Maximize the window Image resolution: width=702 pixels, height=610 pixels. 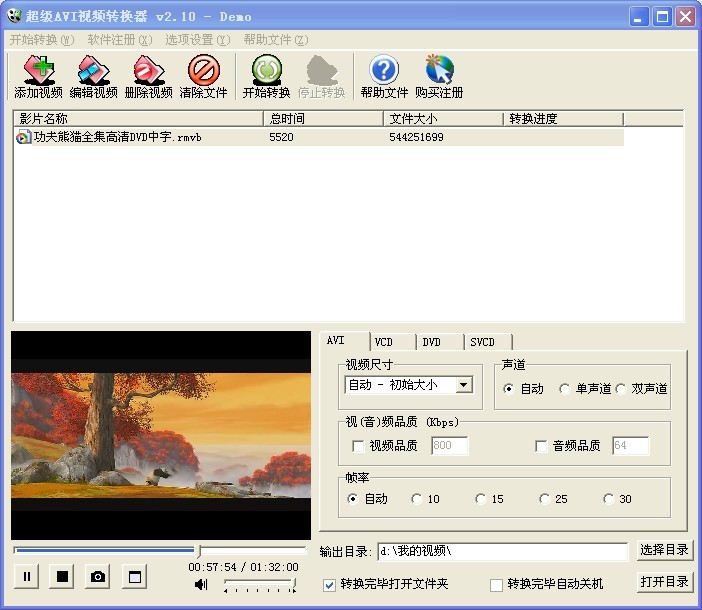pos(662,17)
